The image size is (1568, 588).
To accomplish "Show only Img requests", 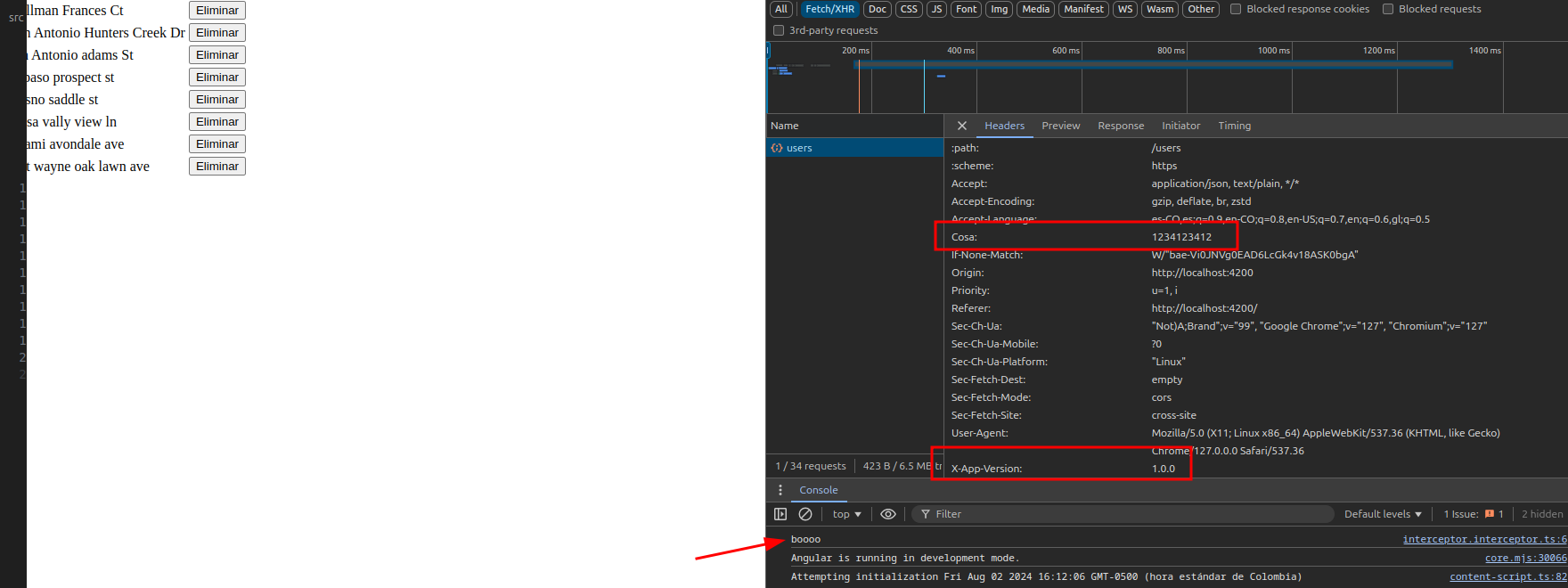I will pyautogui.click(x=1000, y=9).
